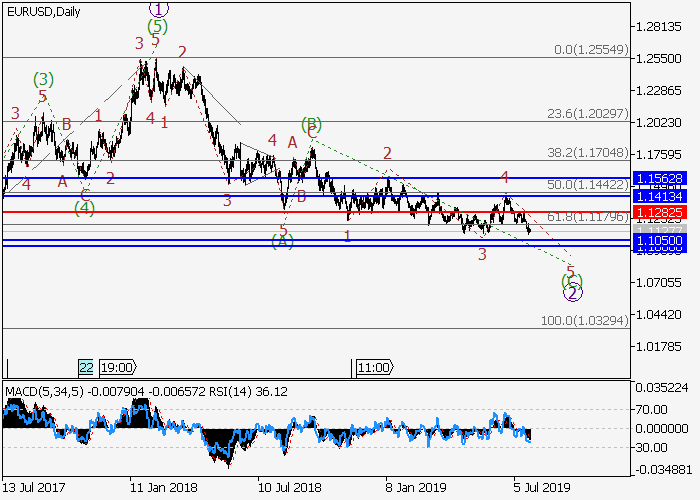Select the green (4) wave label
This screenshot has height=500, width=700.
pyautogui.click(x=85, y=208)
